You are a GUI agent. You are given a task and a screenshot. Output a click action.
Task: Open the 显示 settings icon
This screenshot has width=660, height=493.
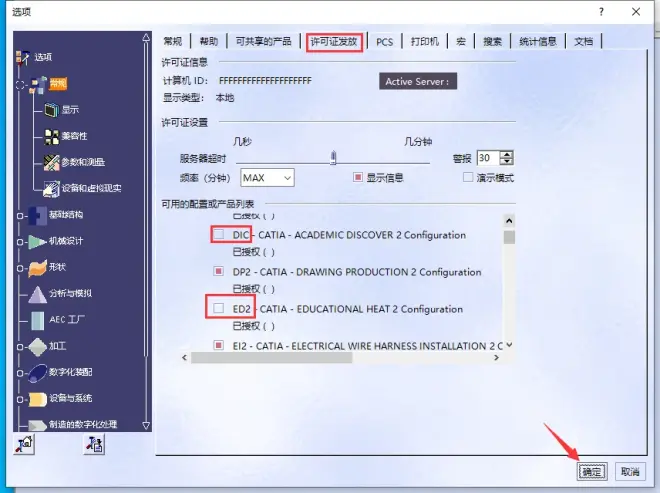52,110
